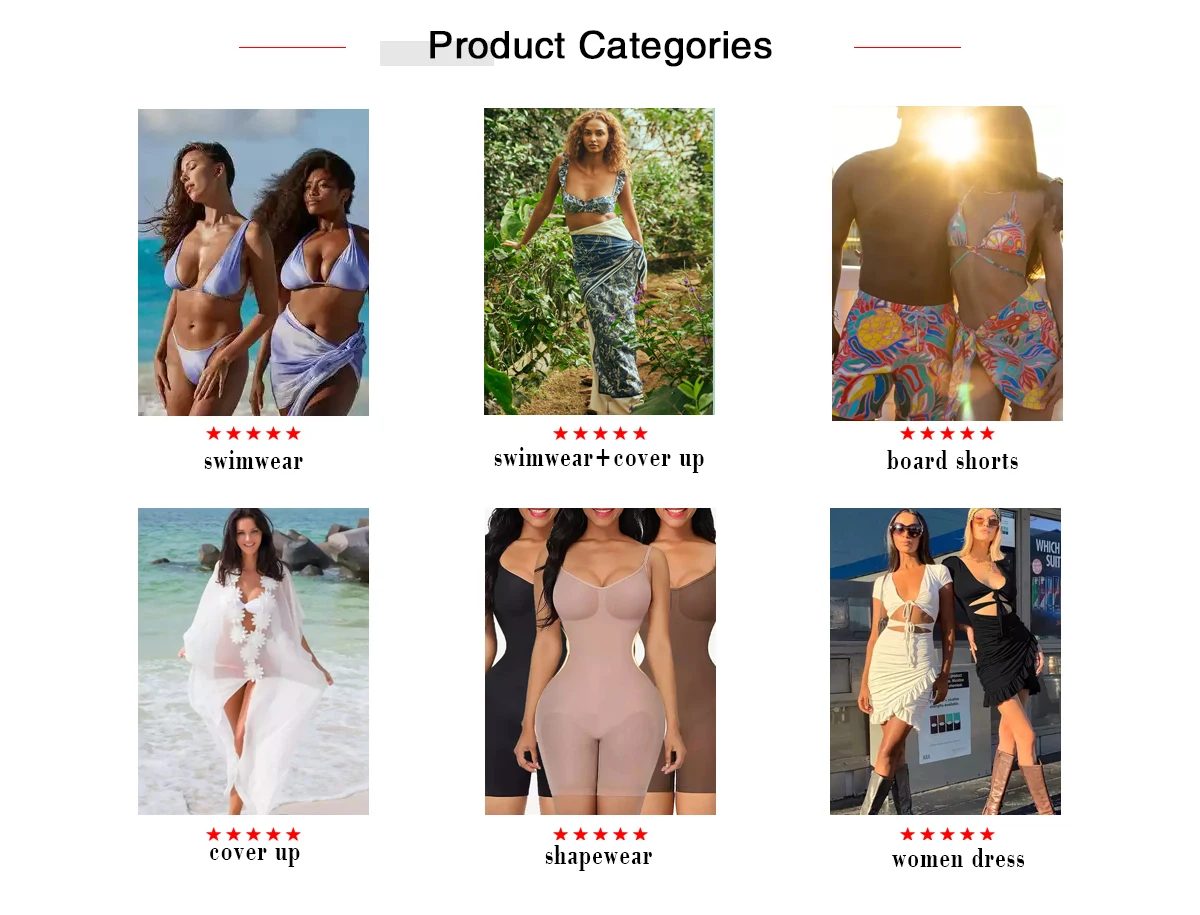Click the swimwear+cover up label
The image size is (1200, 915).
pyautogui.click(x=599, y=459)
